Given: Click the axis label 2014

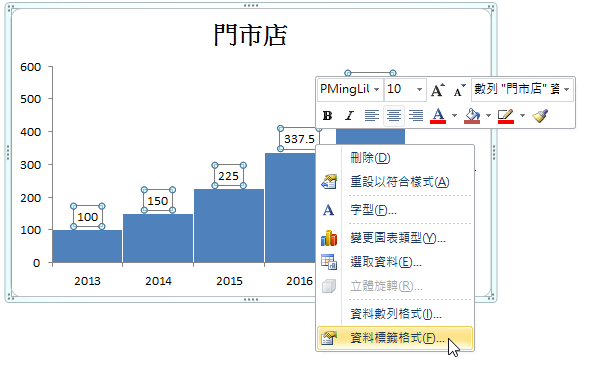Looking at the screenshot, I should click(158, 281).
